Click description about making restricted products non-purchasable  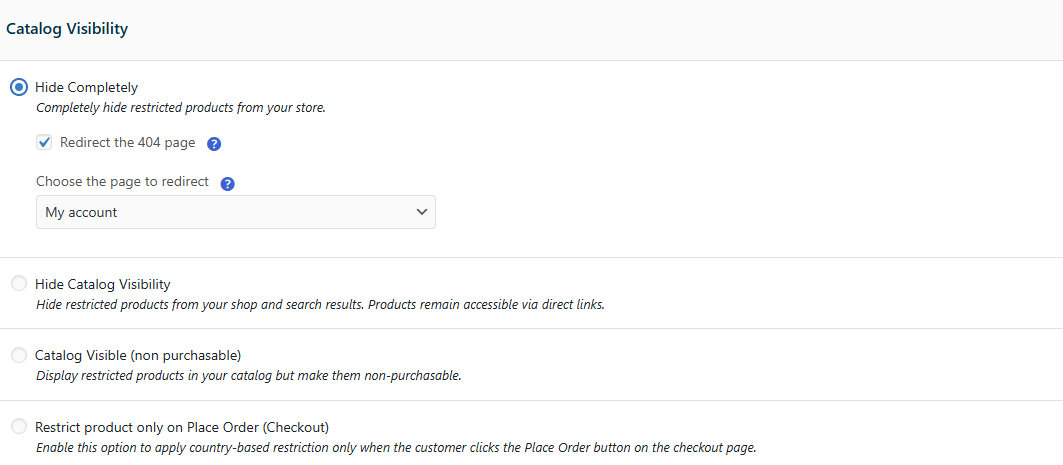(x=248, y=376)
